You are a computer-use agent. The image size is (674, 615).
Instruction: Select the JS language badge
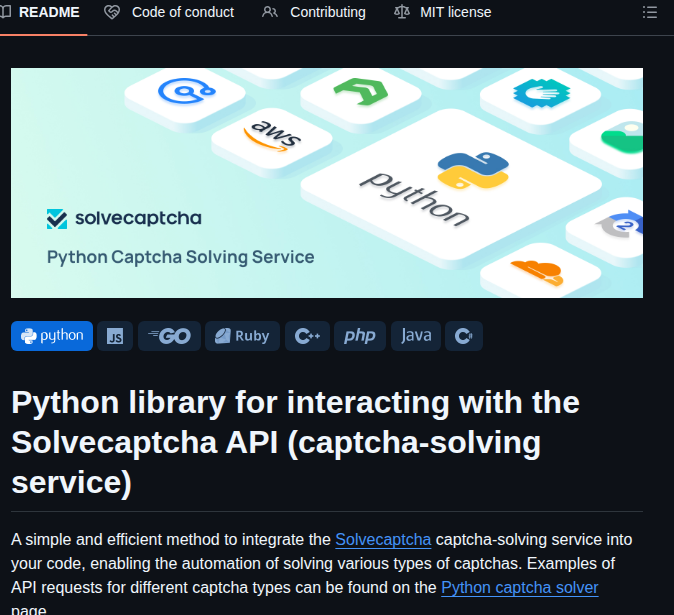[115, 336]
